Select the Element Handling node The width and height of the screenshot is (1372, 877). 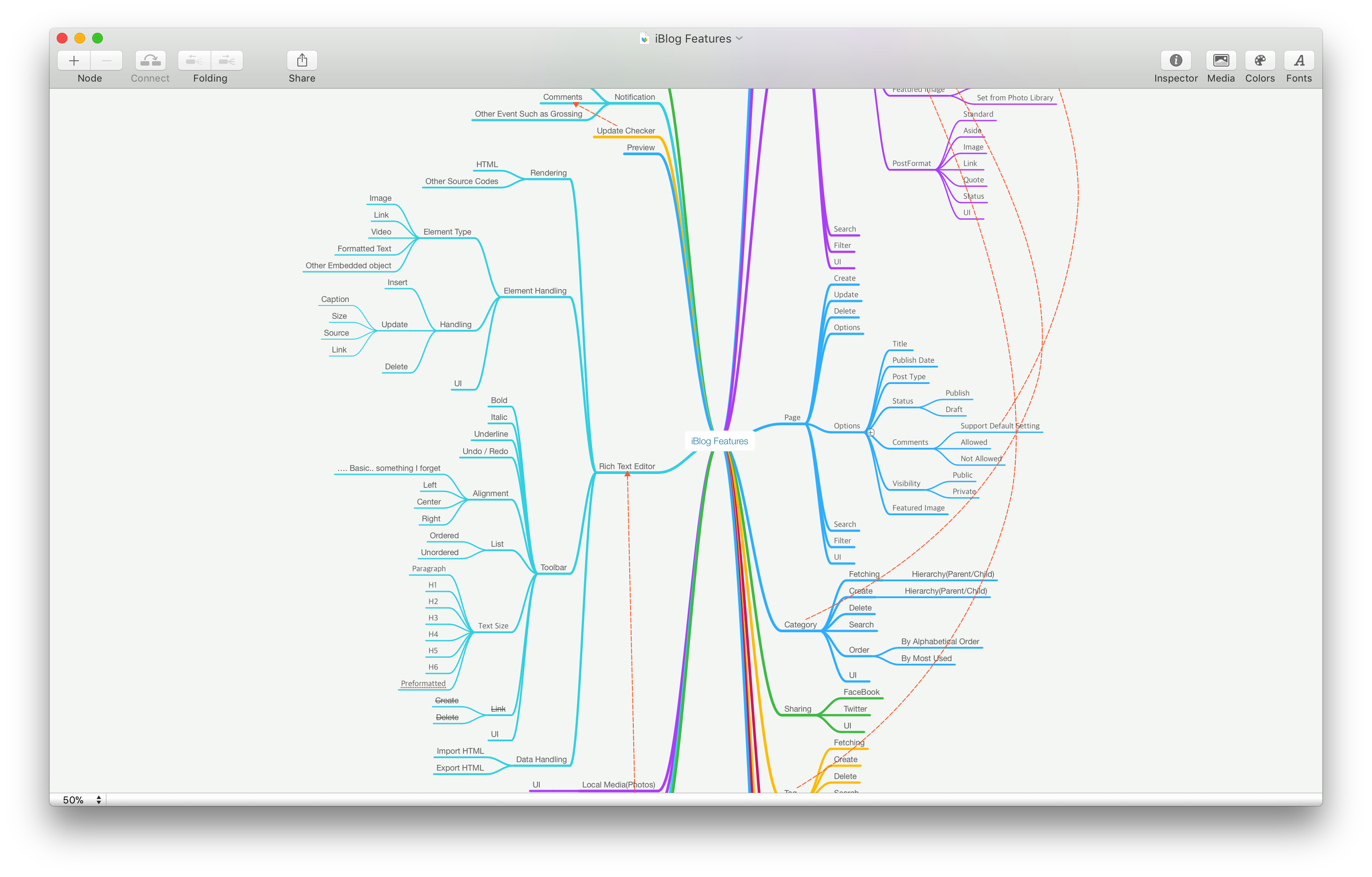(x=535, y=291)
